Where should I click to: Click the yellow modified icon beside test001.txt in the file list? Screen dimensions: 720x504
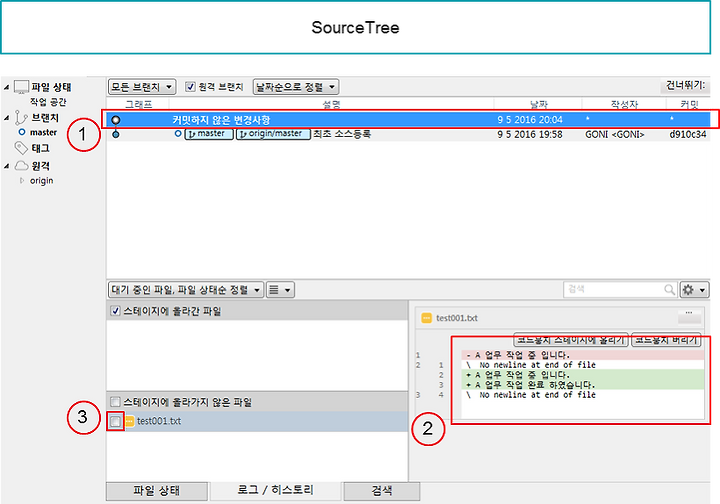[129, 421]
